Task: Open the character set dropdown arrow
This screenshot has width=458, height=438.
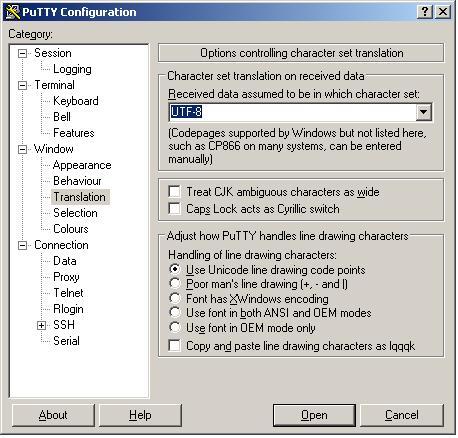Action: point(423,112)
